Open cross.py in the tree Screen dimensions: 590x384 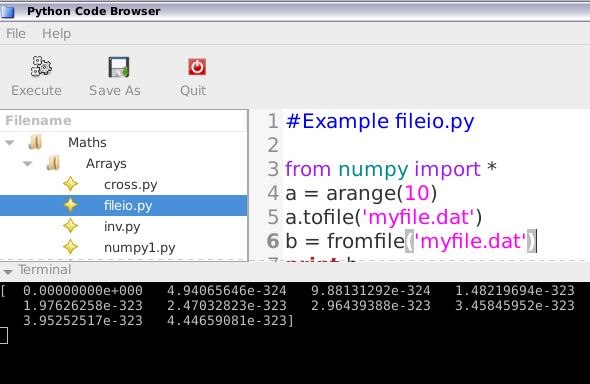click(x=131, y=185)
